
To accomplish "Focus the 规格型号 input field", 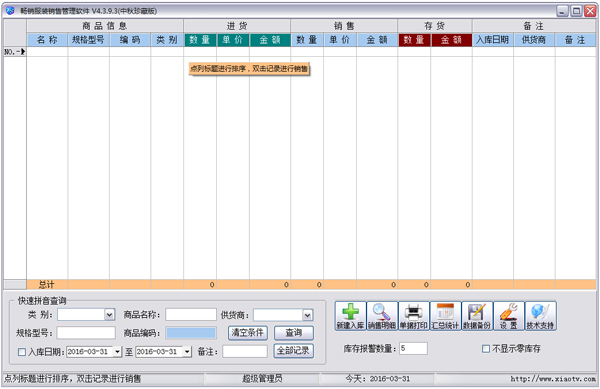I will coord(86,333).
